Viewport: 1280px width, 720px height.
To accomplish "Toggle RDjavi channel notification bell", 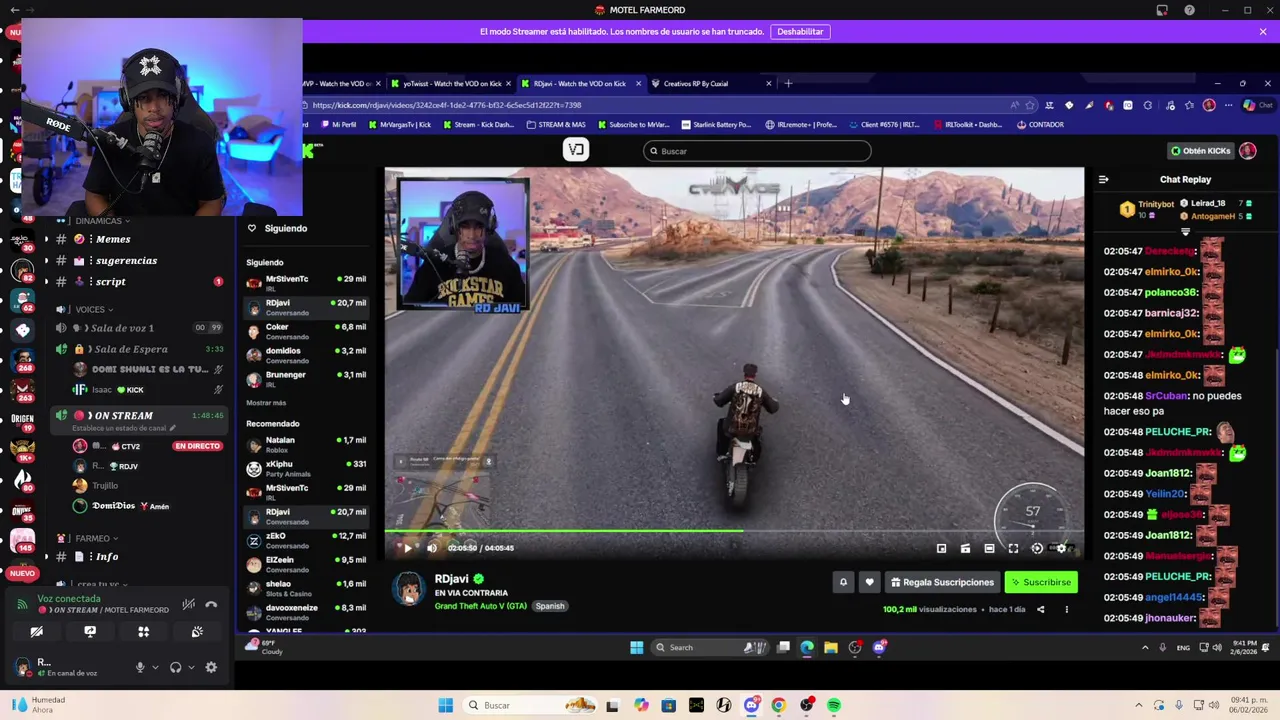I will (843, 582).
